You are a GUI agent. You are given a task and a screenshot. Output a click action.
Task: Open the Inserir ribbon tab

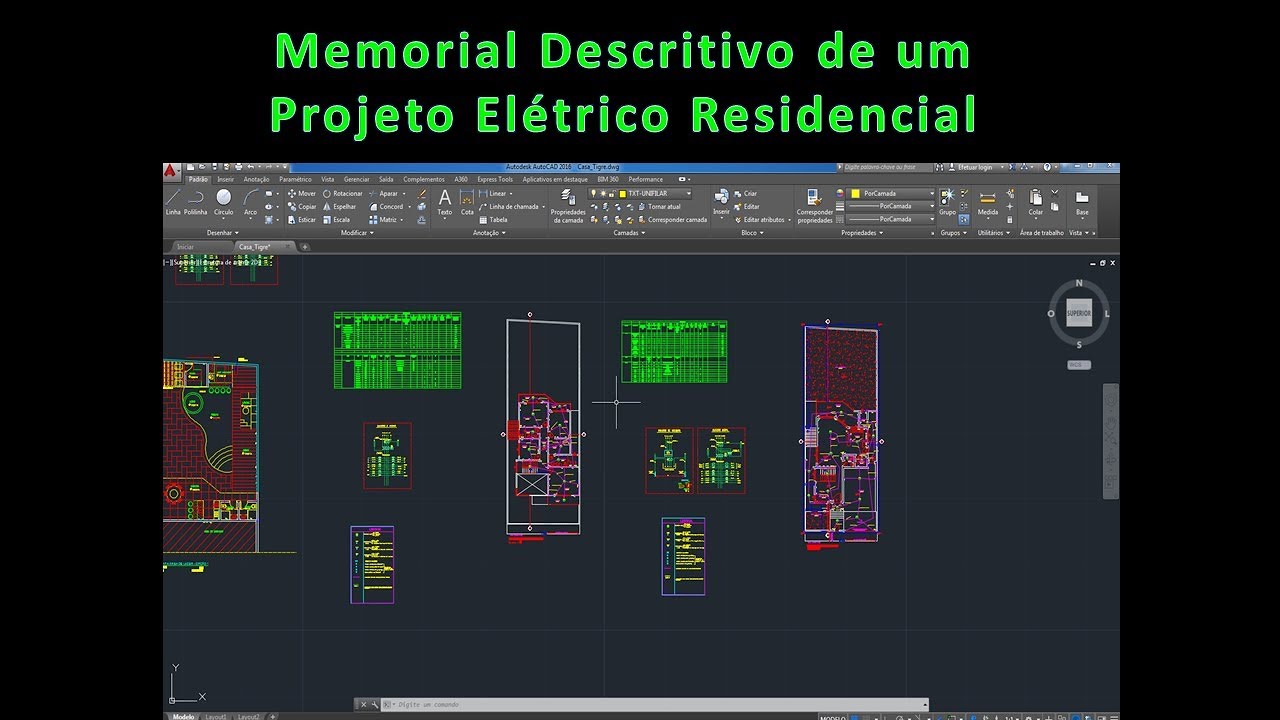[x=226, y=179]
